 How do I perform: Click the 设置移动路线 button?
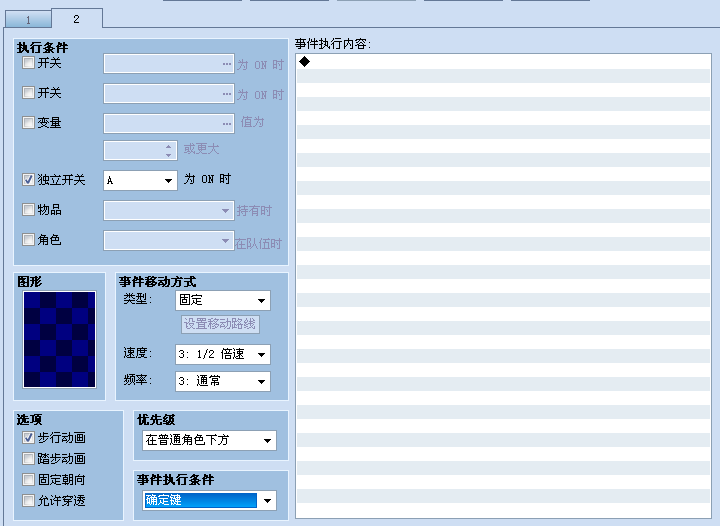(220, 325)
